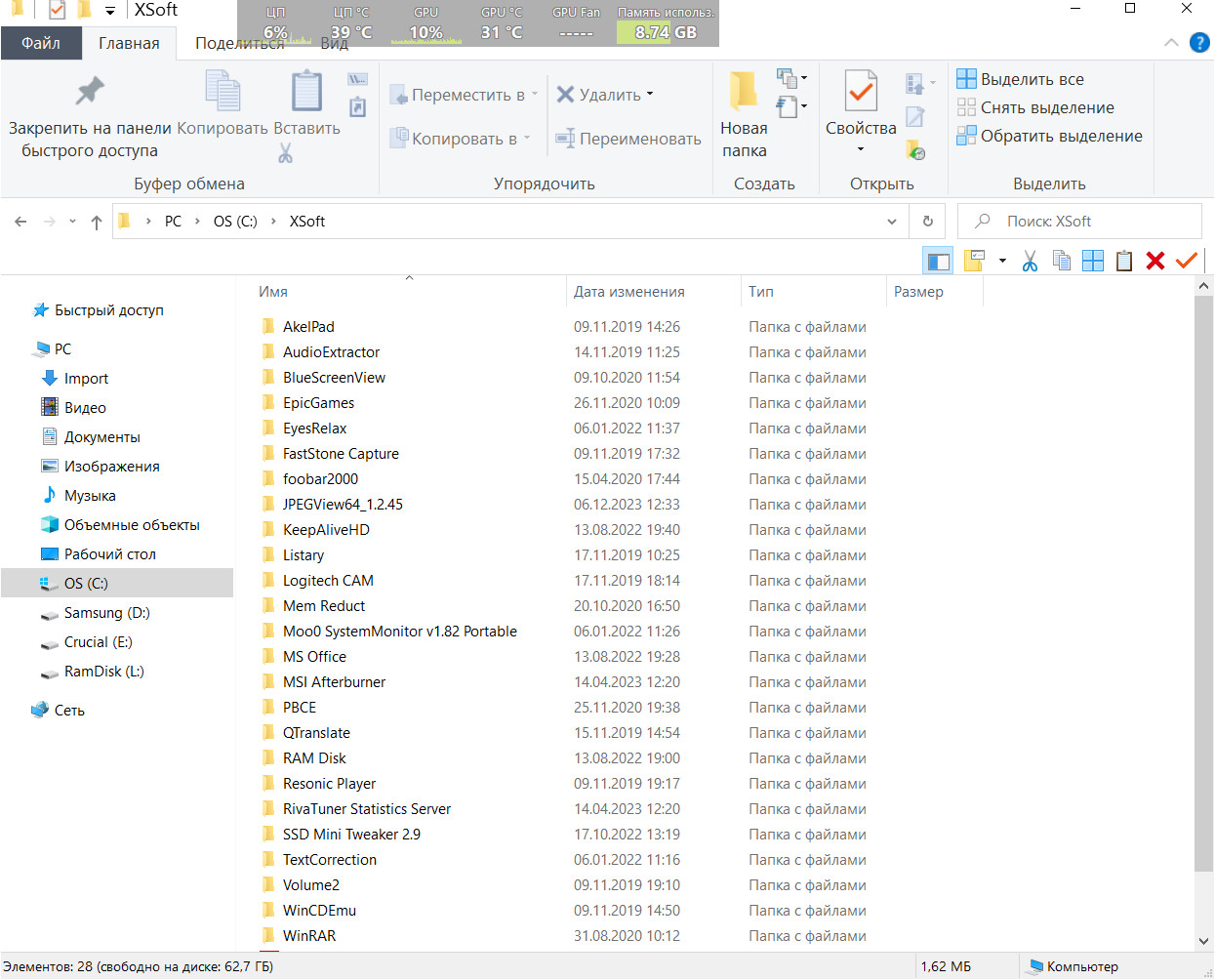
Task: Click the copy pages icon in lower toolbar
Action: 1062,261
